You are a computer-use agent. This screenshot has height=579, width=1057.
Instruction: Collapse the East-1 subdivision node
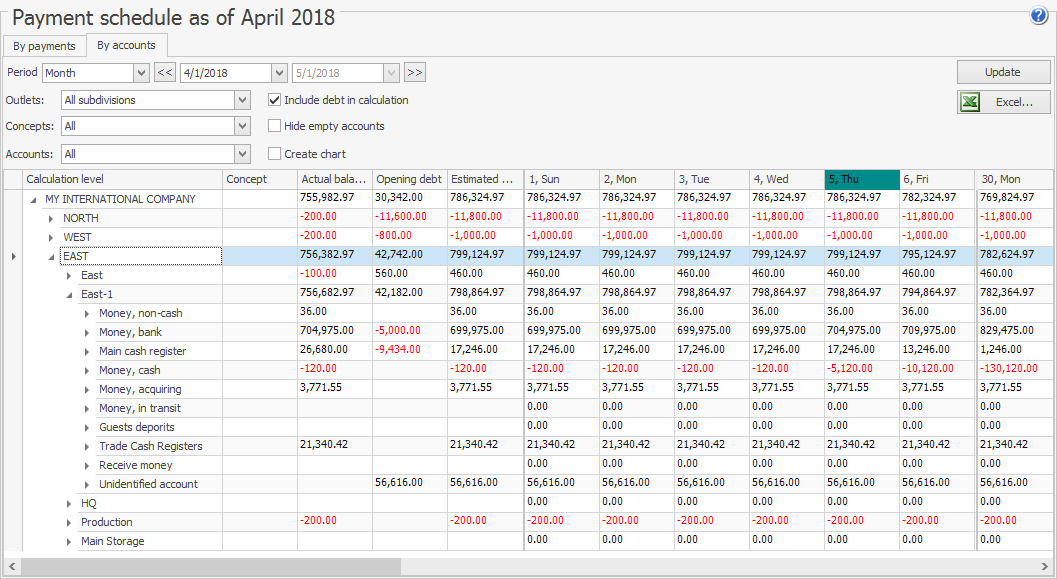(69, 294)
